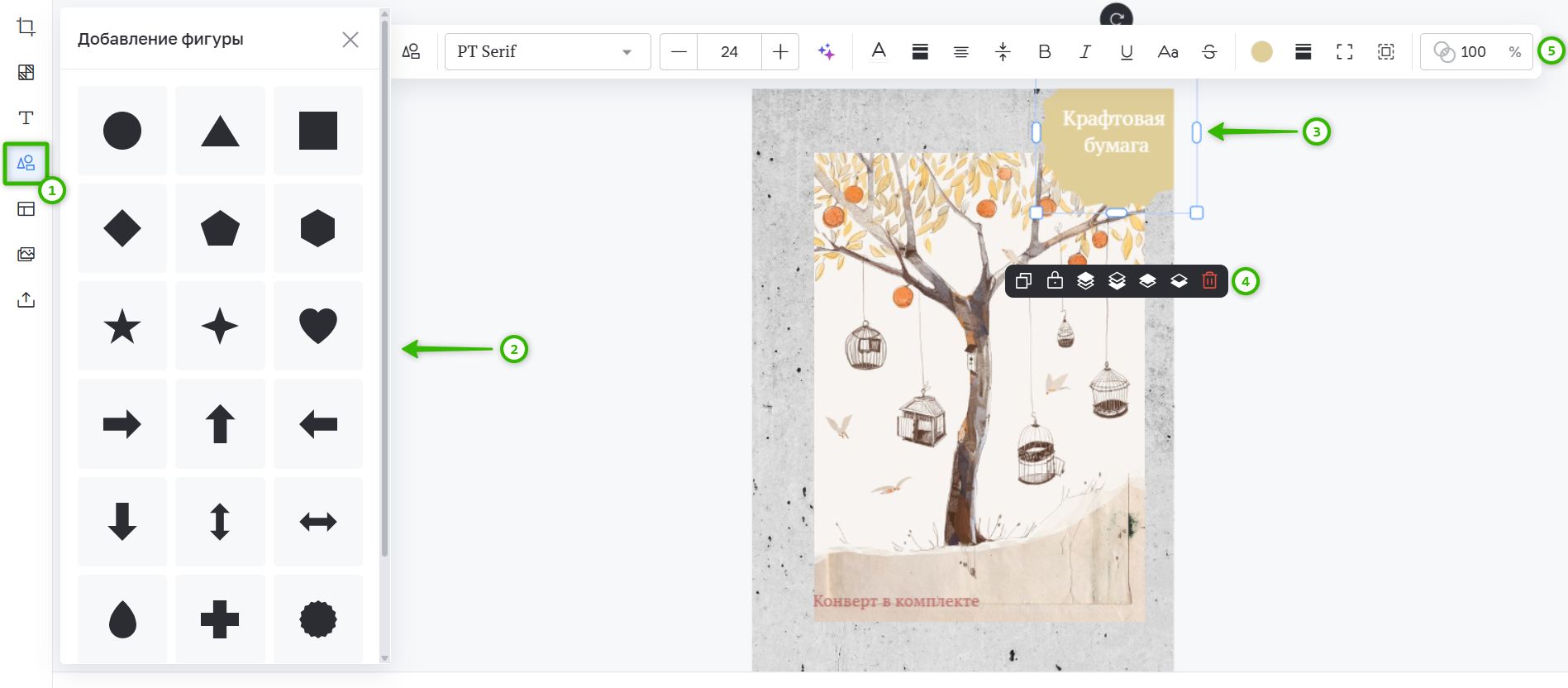The width and height of the screenshot is (1568, 688).
Task: Decrease font size with minus button
Action: (x=679, y=52)
